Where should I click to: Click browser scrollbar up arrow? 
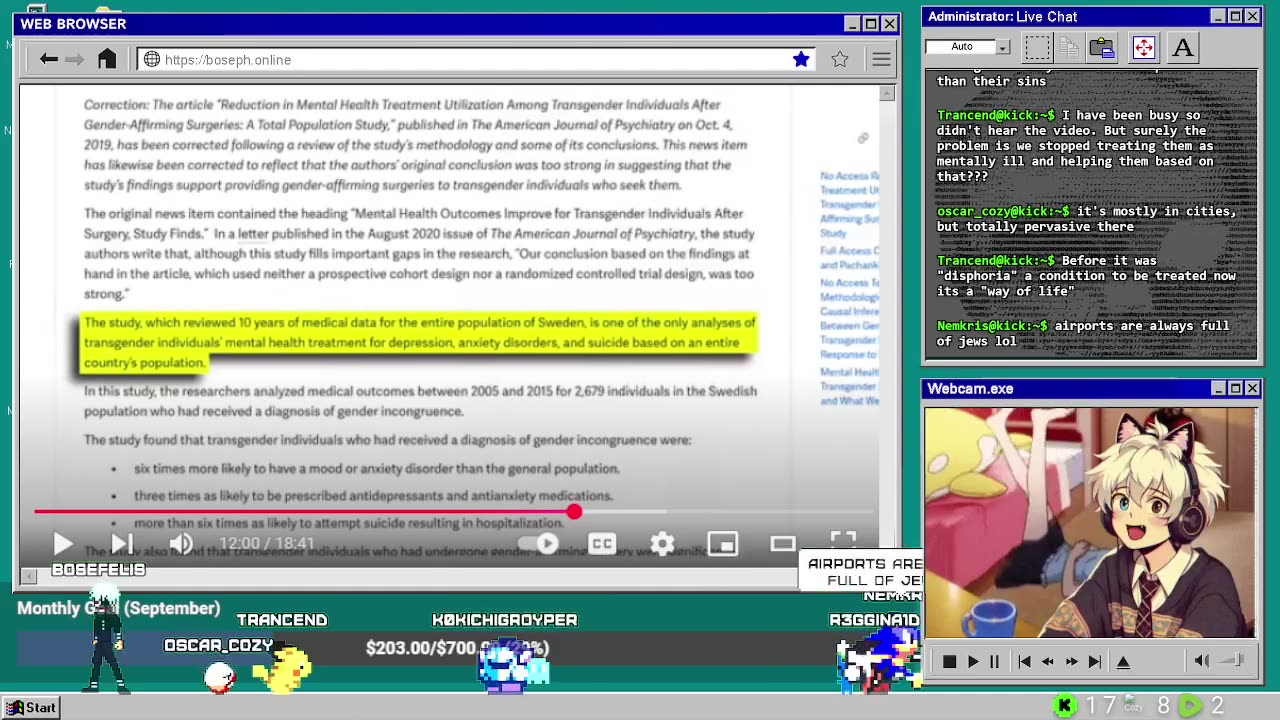click(887, 93)
